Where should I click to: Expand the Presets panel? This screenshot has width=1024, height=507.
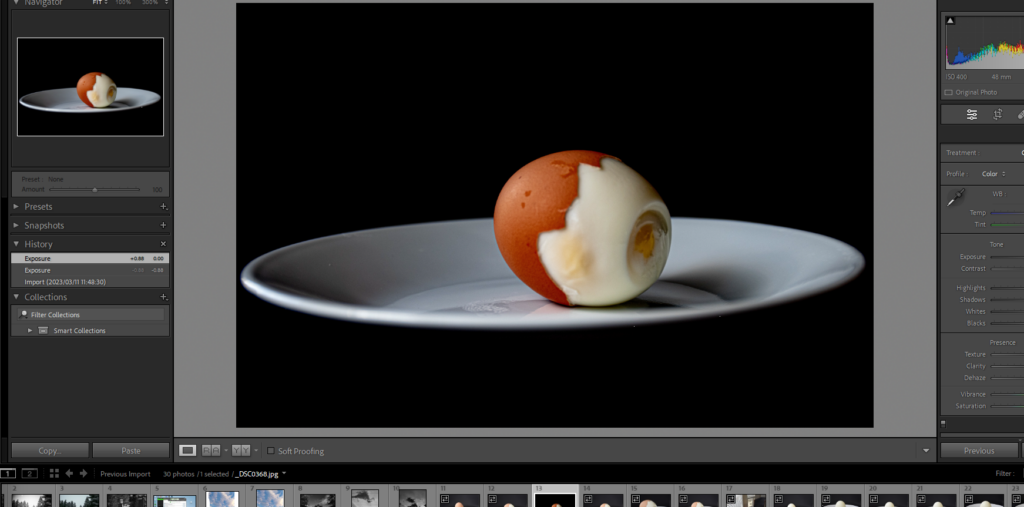(x=17, y=207)
